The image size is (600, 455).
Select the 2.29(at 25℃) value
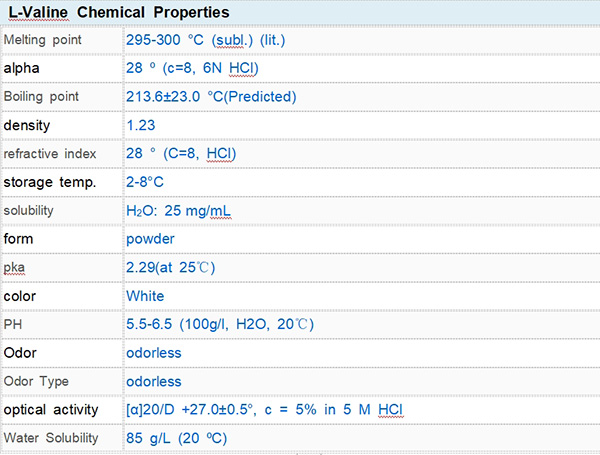[170, 268]
